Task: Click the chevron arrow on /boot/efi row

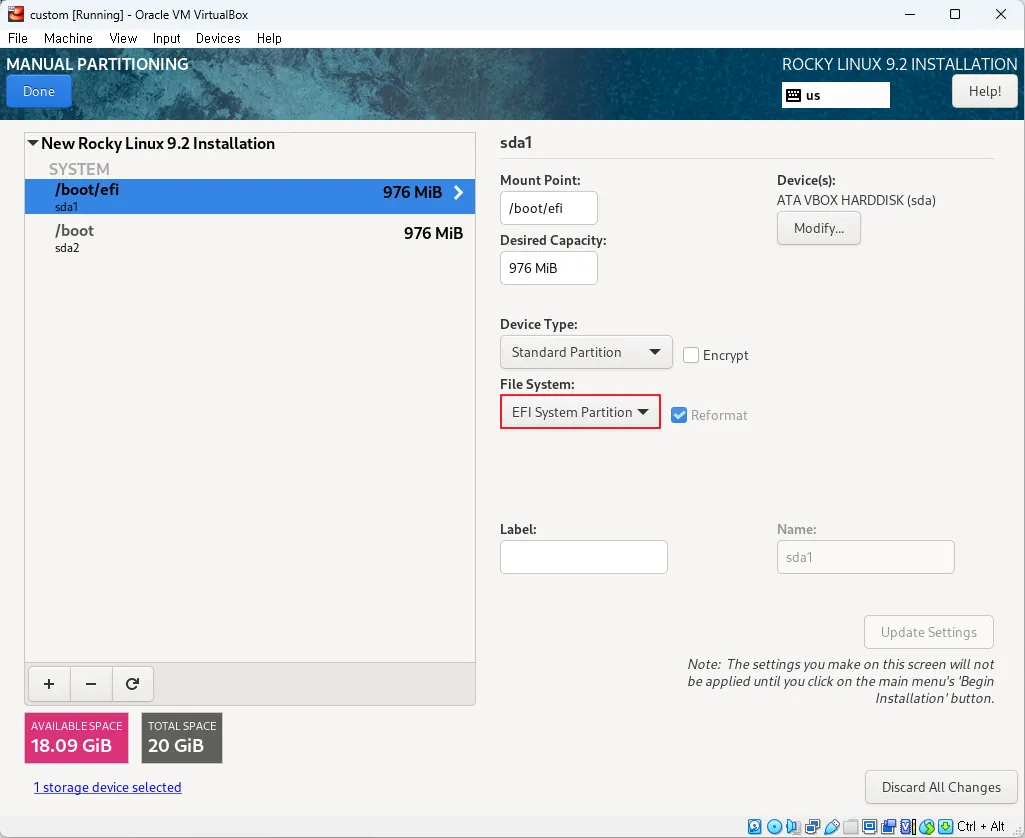Action: click(x=459, y=192)
